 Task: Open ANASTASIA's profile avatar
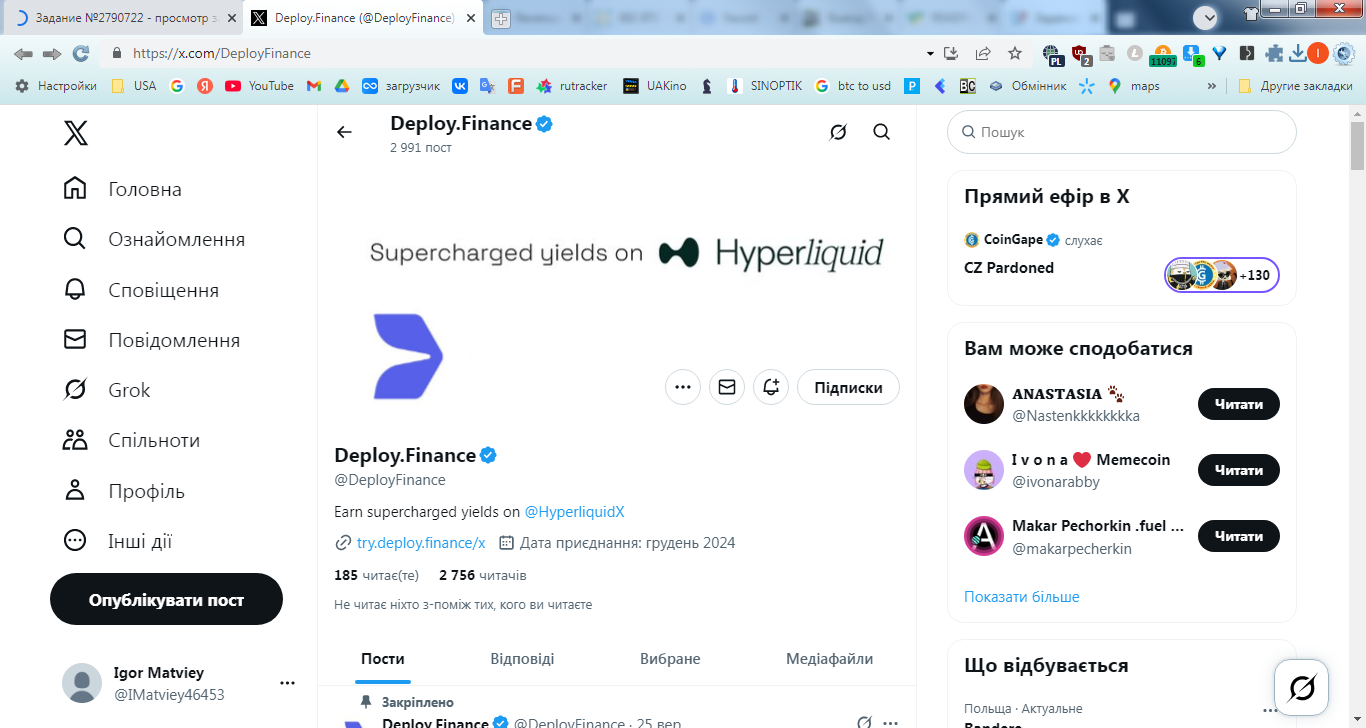pyautogui.click(x=984, y=404)
